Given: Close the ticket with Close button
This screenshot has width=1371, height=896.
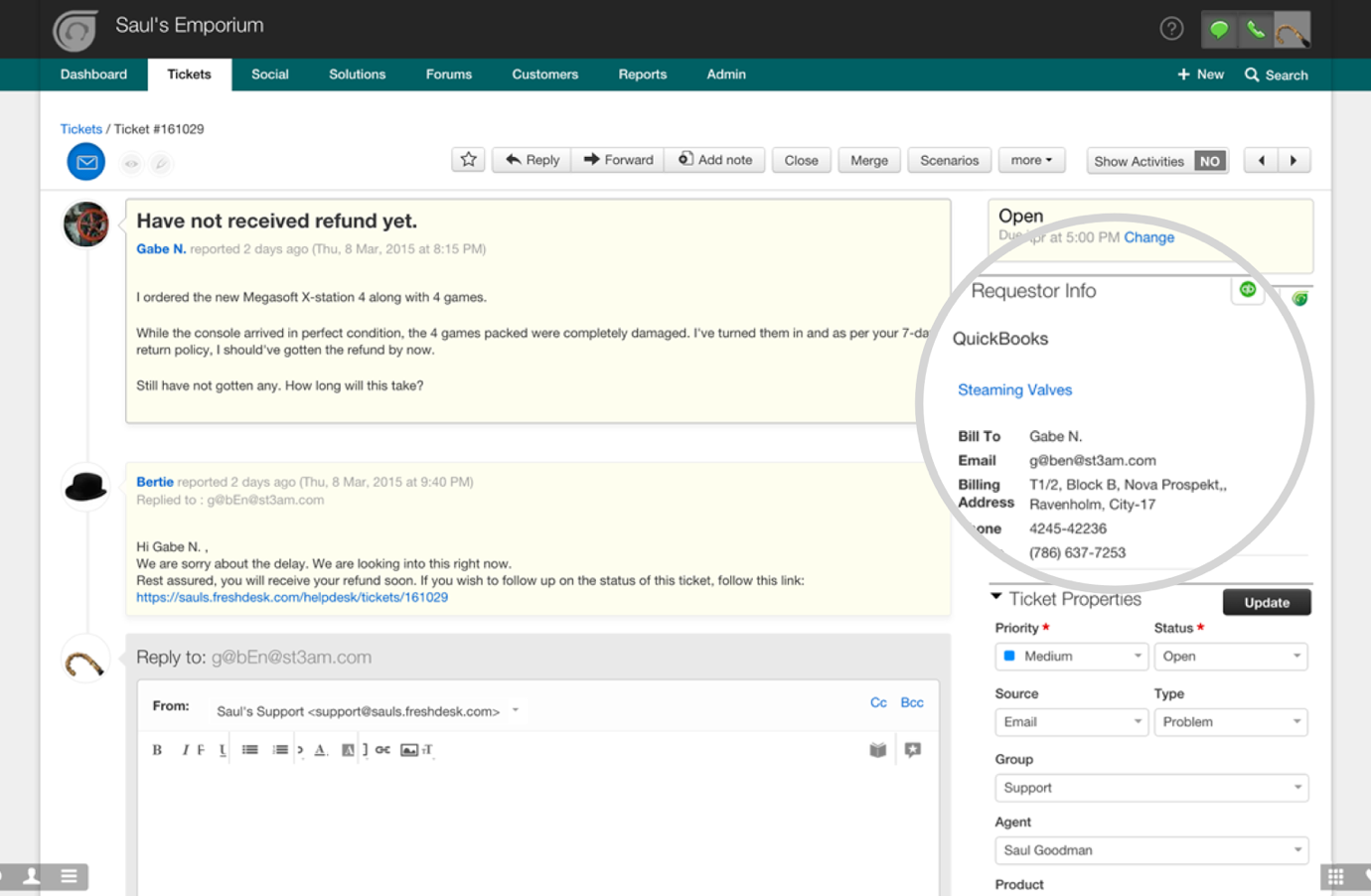Looking at the screenshot, I should (x=802, y=160).
